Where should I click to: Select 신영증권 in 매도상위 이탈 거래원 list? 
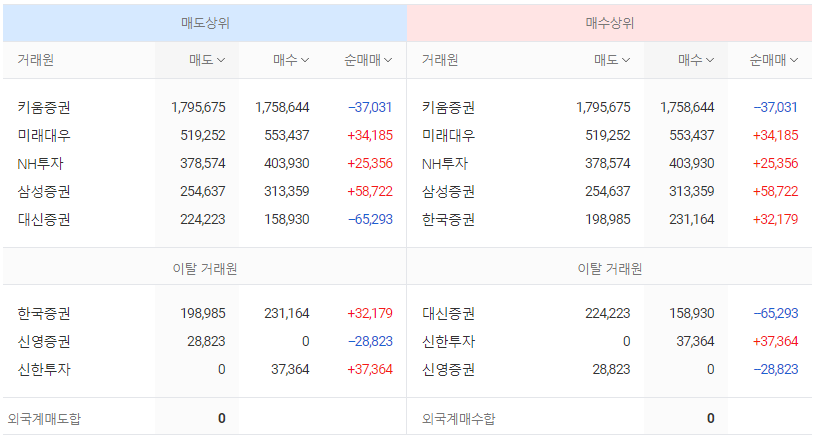click(x=44, y=342)
